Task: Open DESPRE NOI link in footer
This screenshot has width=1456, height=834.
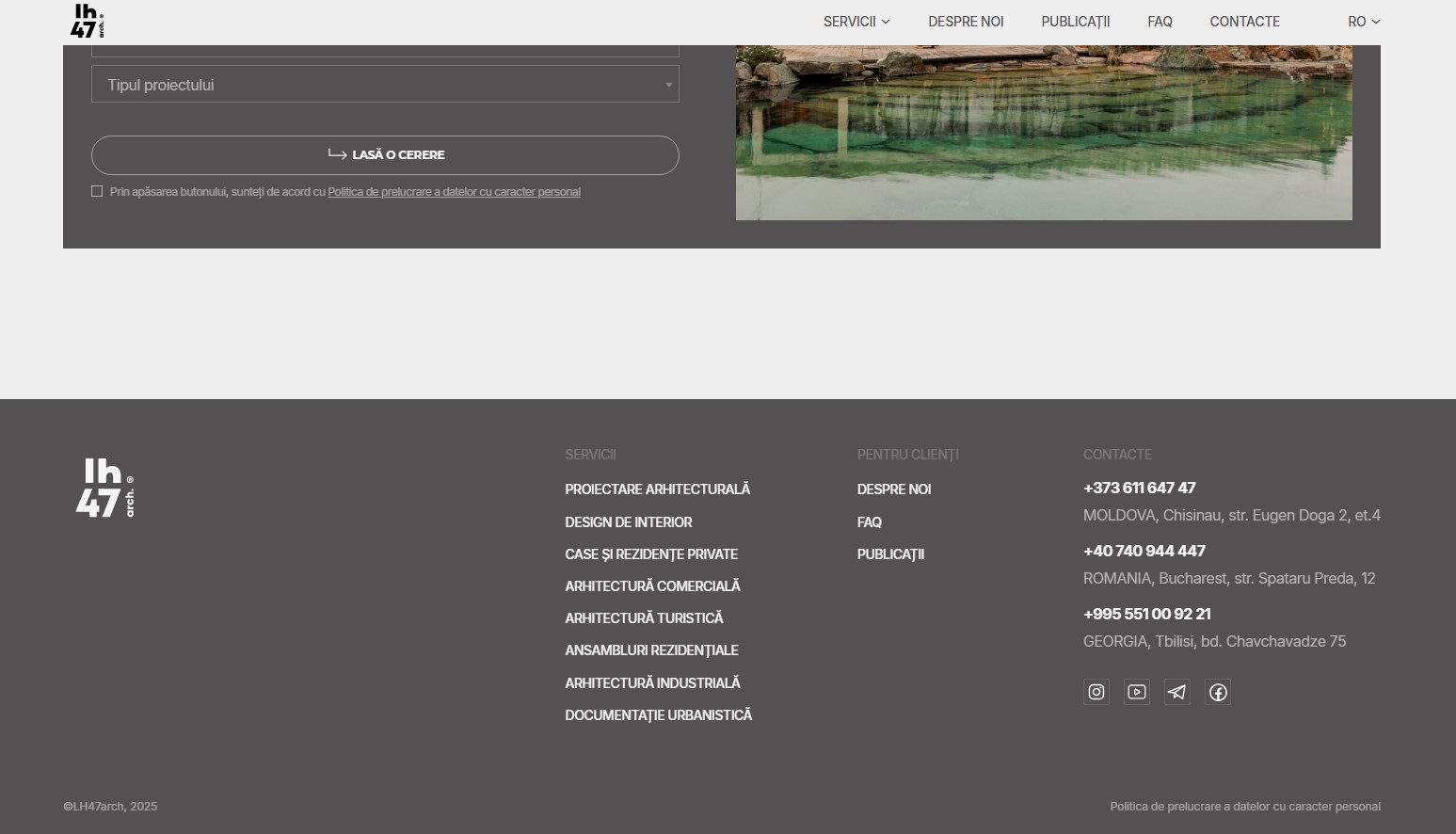Action: (x=894, y=489)
